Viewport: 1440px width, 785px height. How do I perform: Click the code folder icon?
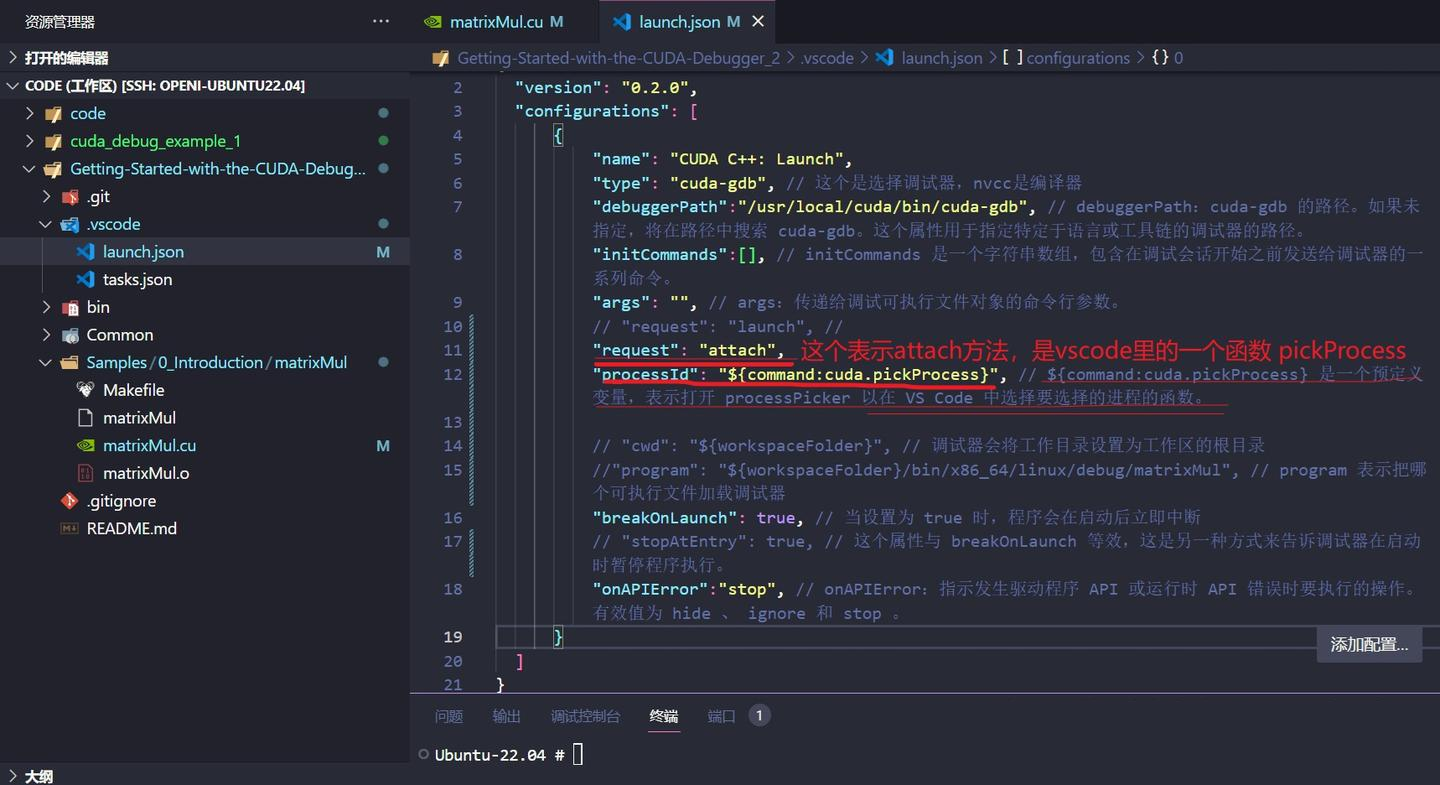(x=53, y=114)
